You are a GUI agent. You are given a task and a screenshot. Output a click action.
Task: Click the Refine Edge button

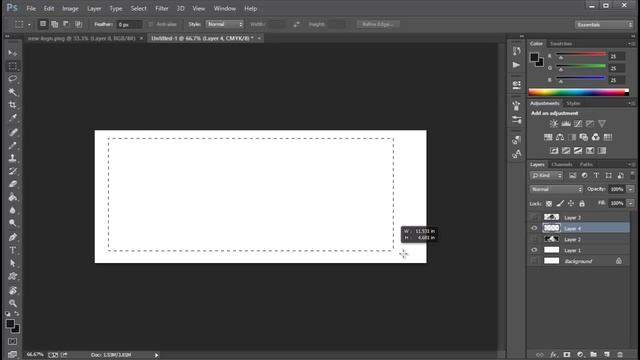[x=378, y=24]
